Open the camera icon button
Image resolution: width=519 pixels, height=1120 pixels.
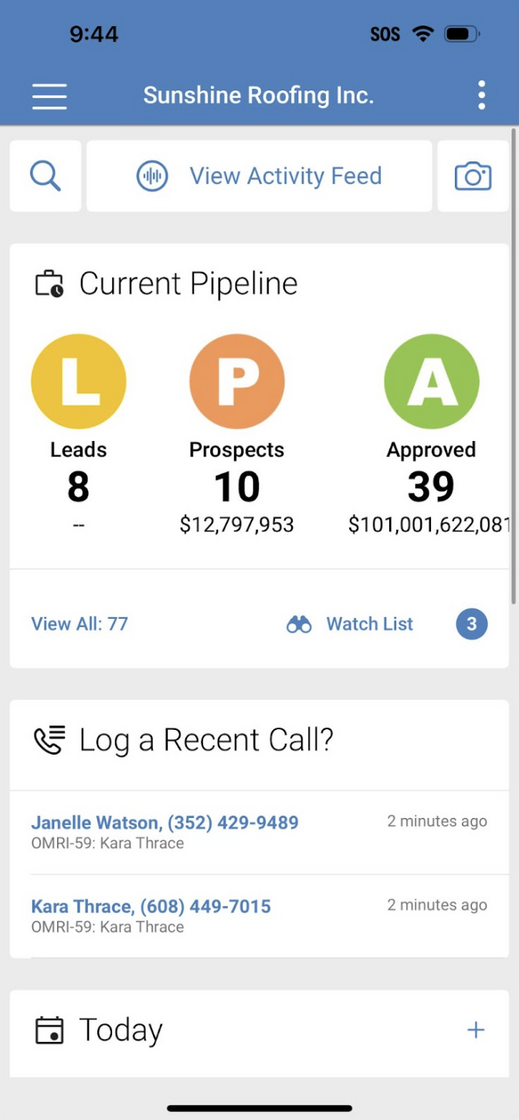(x=473, y=176)
